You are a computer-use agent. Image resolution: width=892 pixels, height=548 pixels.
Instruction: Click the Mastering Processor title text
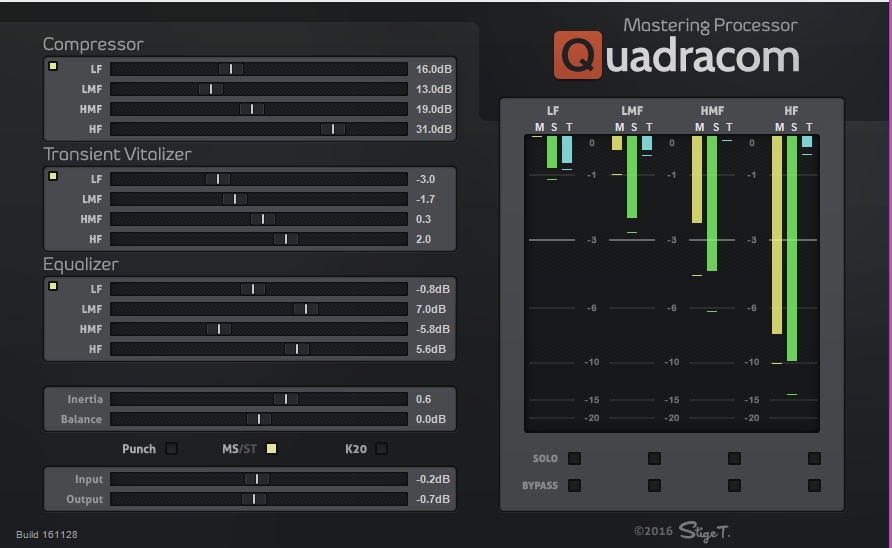tap(710, 25)
